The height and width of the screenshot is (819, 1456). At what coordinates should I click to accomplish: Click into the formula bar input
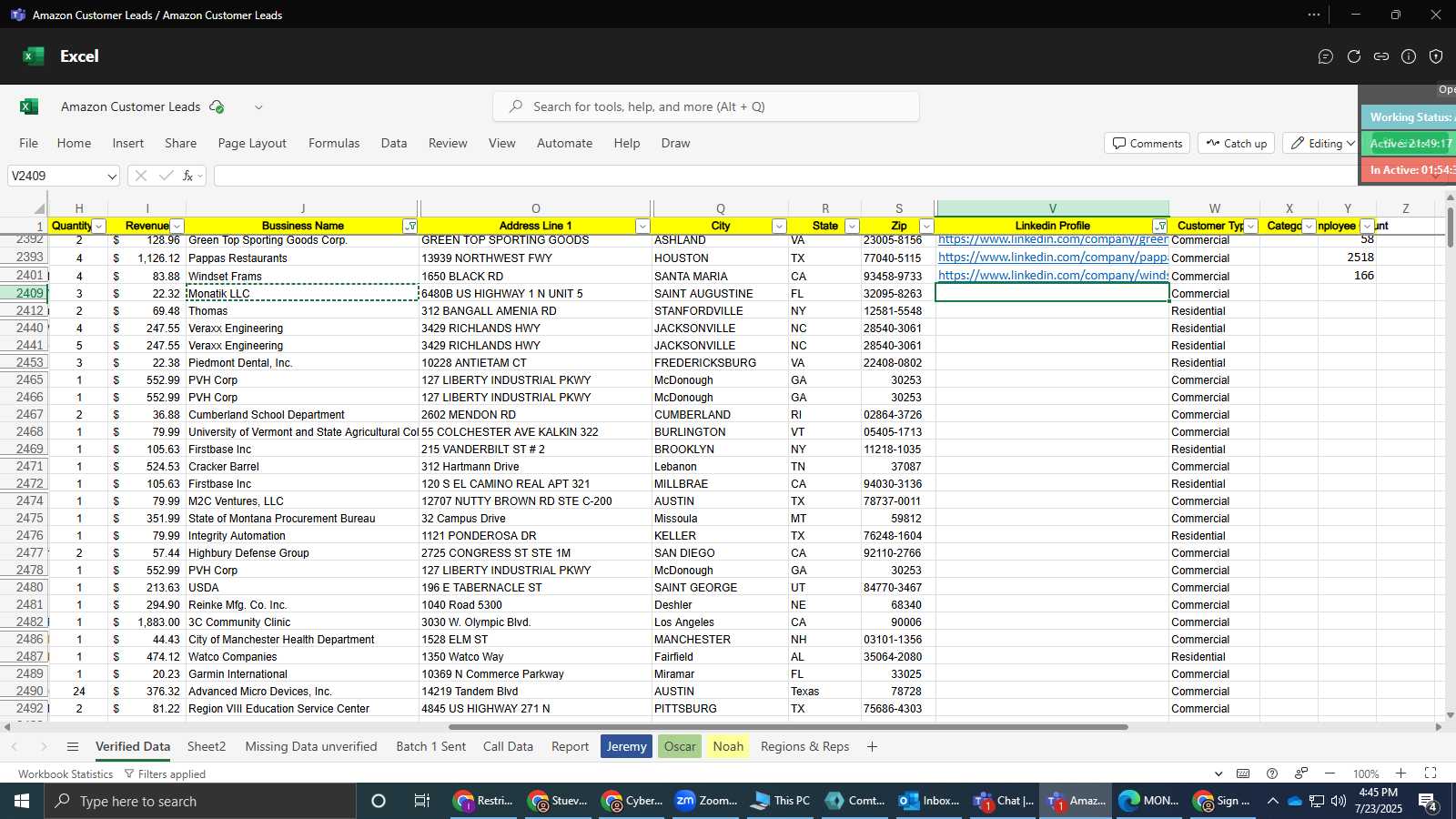787,176
